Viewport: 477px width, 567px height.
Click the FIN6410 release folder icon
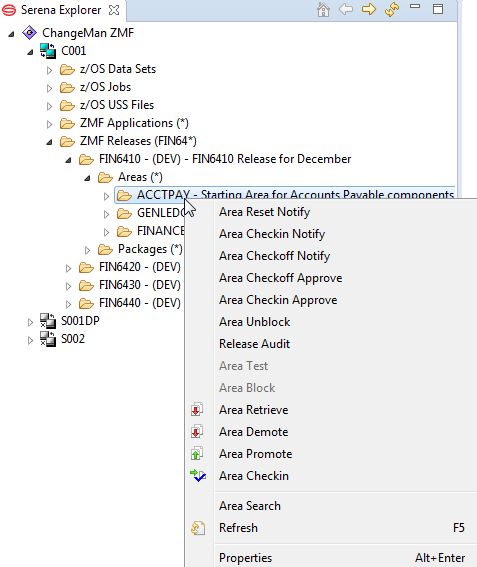86,159
